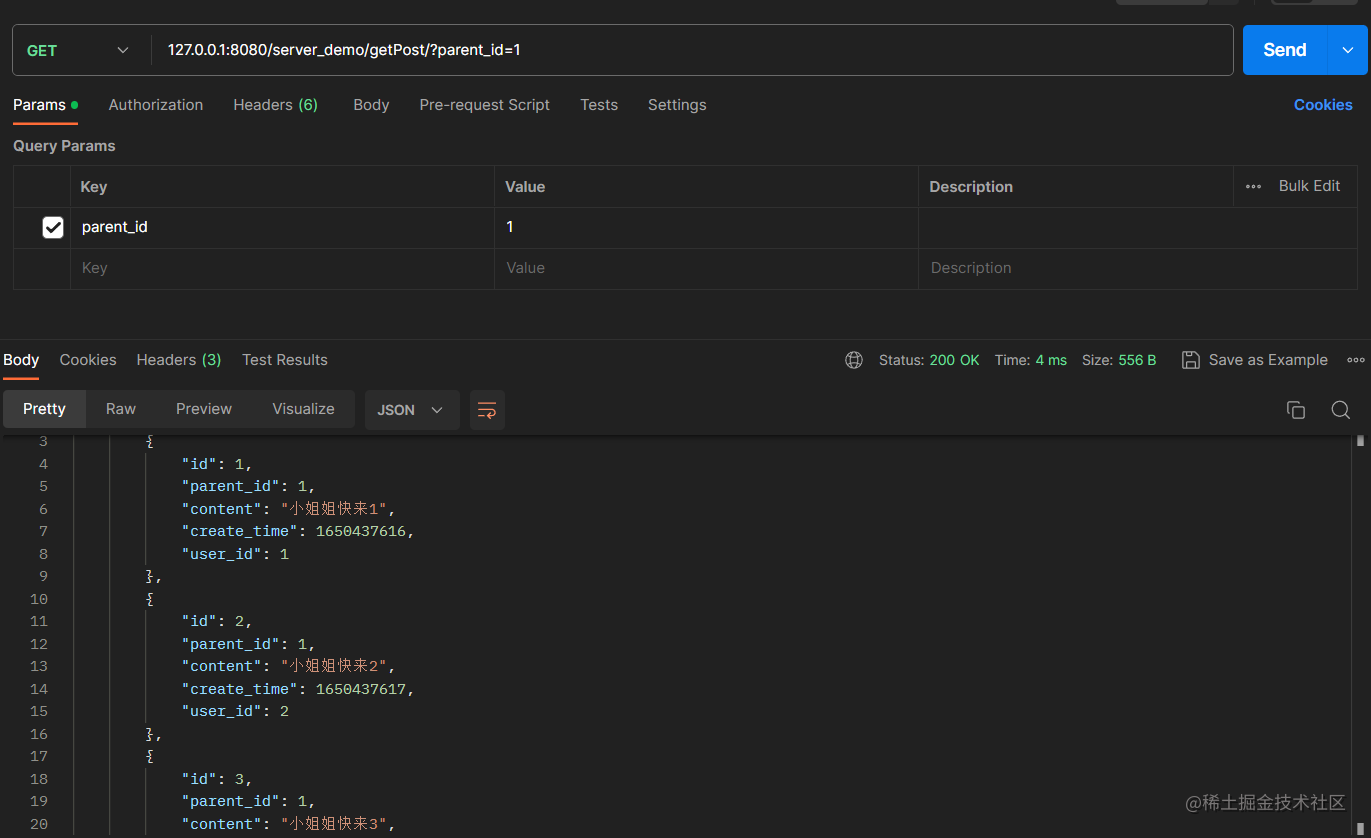The image size is (1371, 838).
Task: Click the content string 小姐姐快来3
Action: pos(333,824)
